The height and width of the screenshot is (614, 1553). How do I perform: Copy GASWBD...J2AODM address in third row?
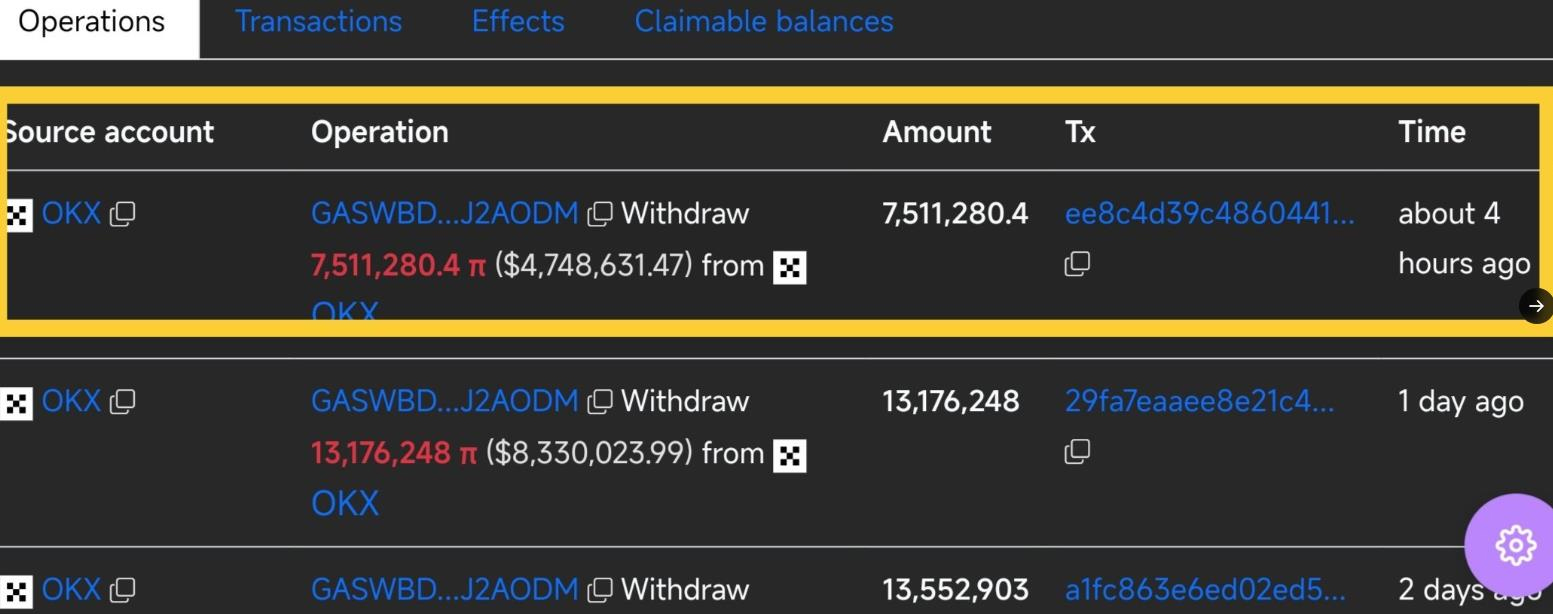click(600, 590)
